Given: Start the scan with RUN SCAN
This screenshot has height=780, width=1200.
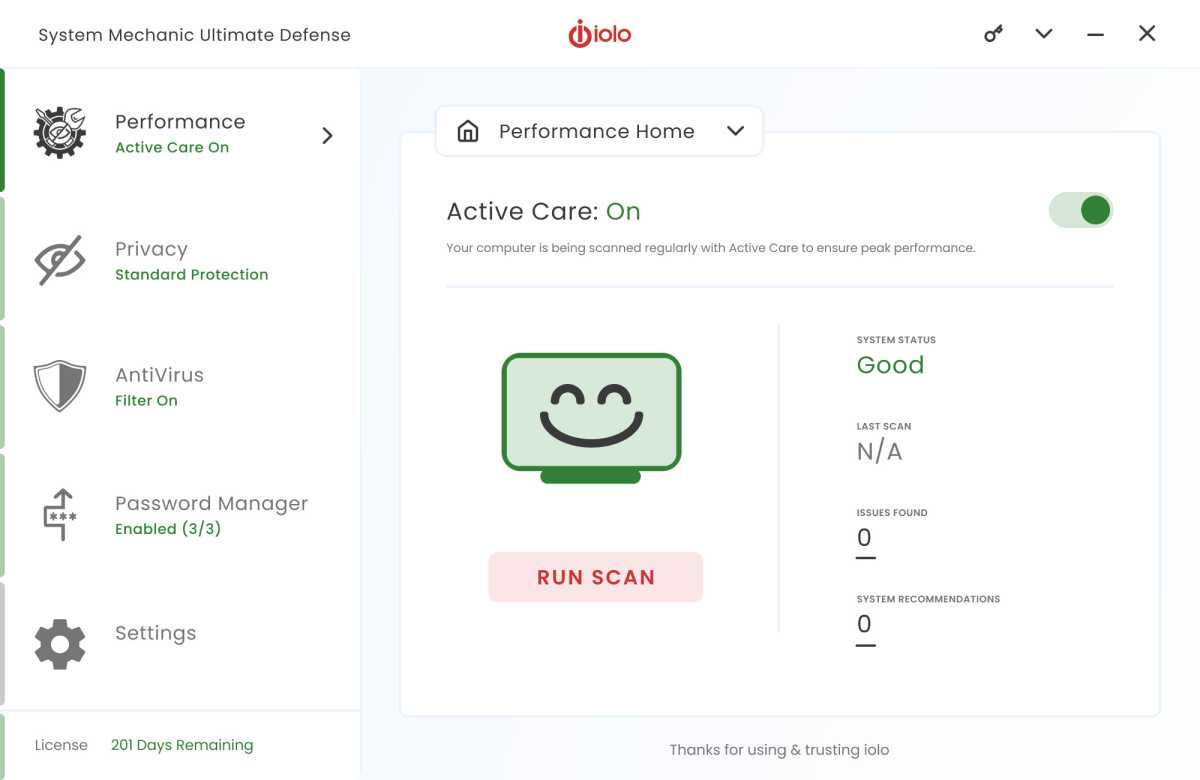Looking at the screenshot, I should click(596, 577).
